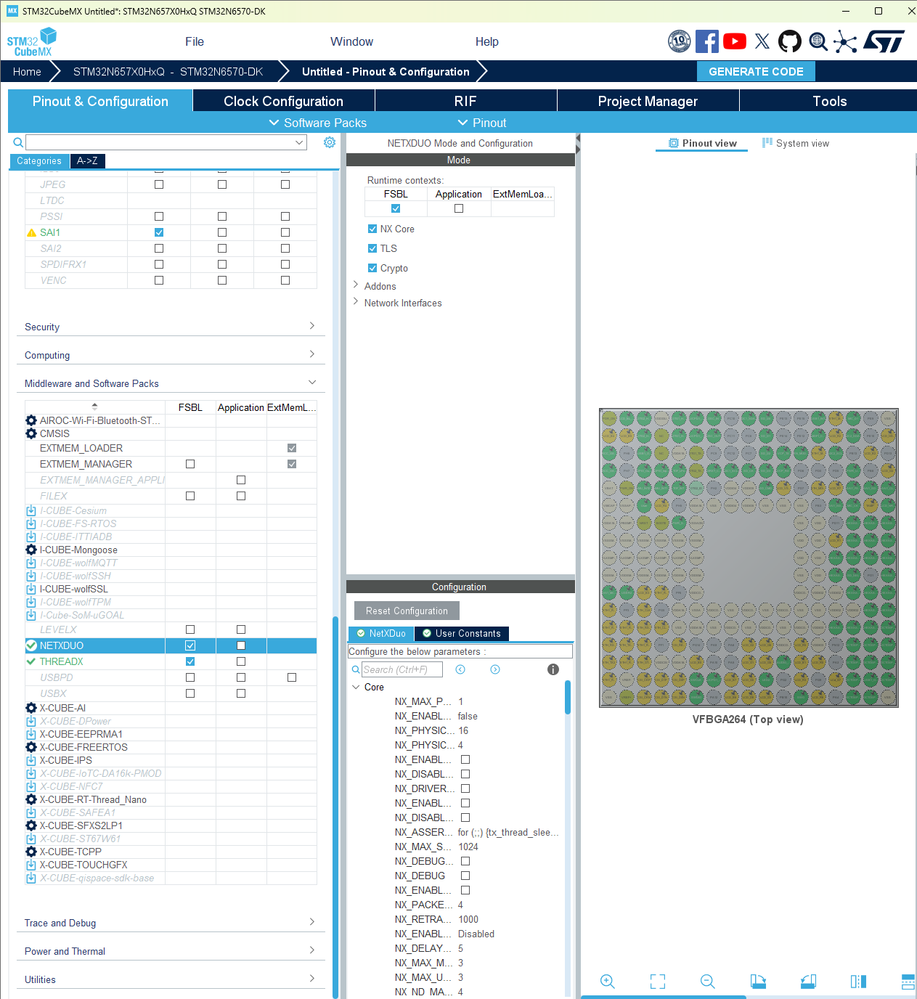The height and width of the screenshot is (999, 917).
Task: Switch to the Tools tab
Action: (x=829, y=101)
